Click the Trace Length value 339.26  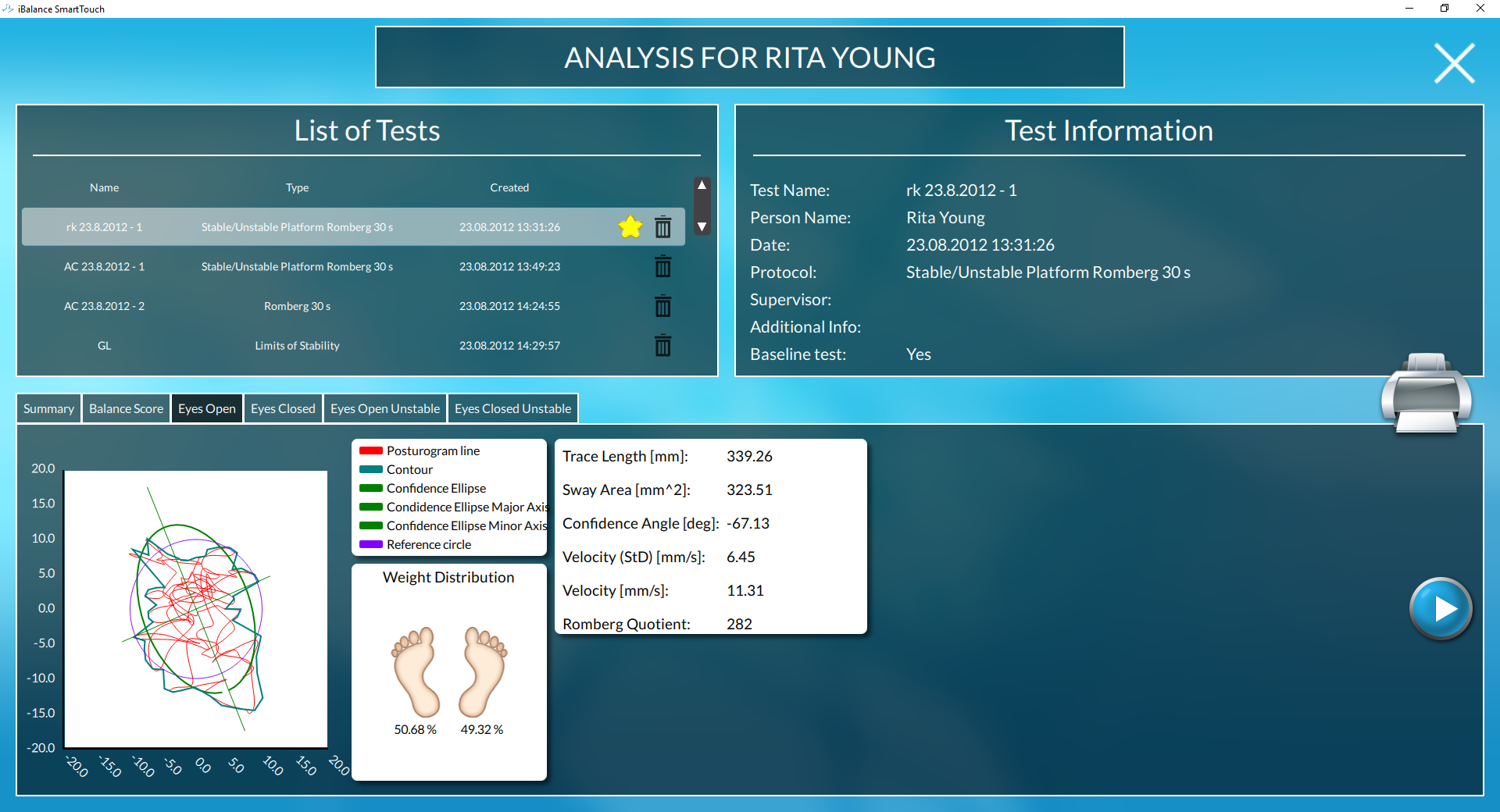click(749, 456)
